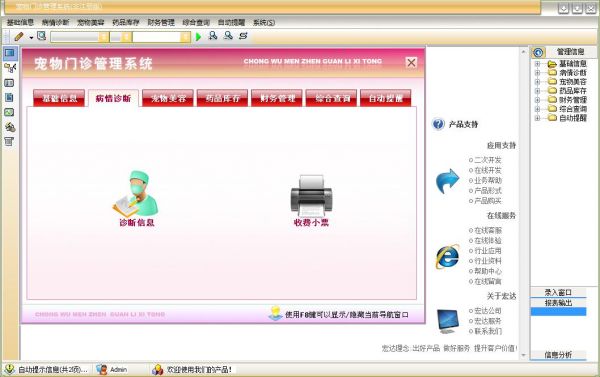Open the 财务管理 menu in menu bar

(161, 23)
